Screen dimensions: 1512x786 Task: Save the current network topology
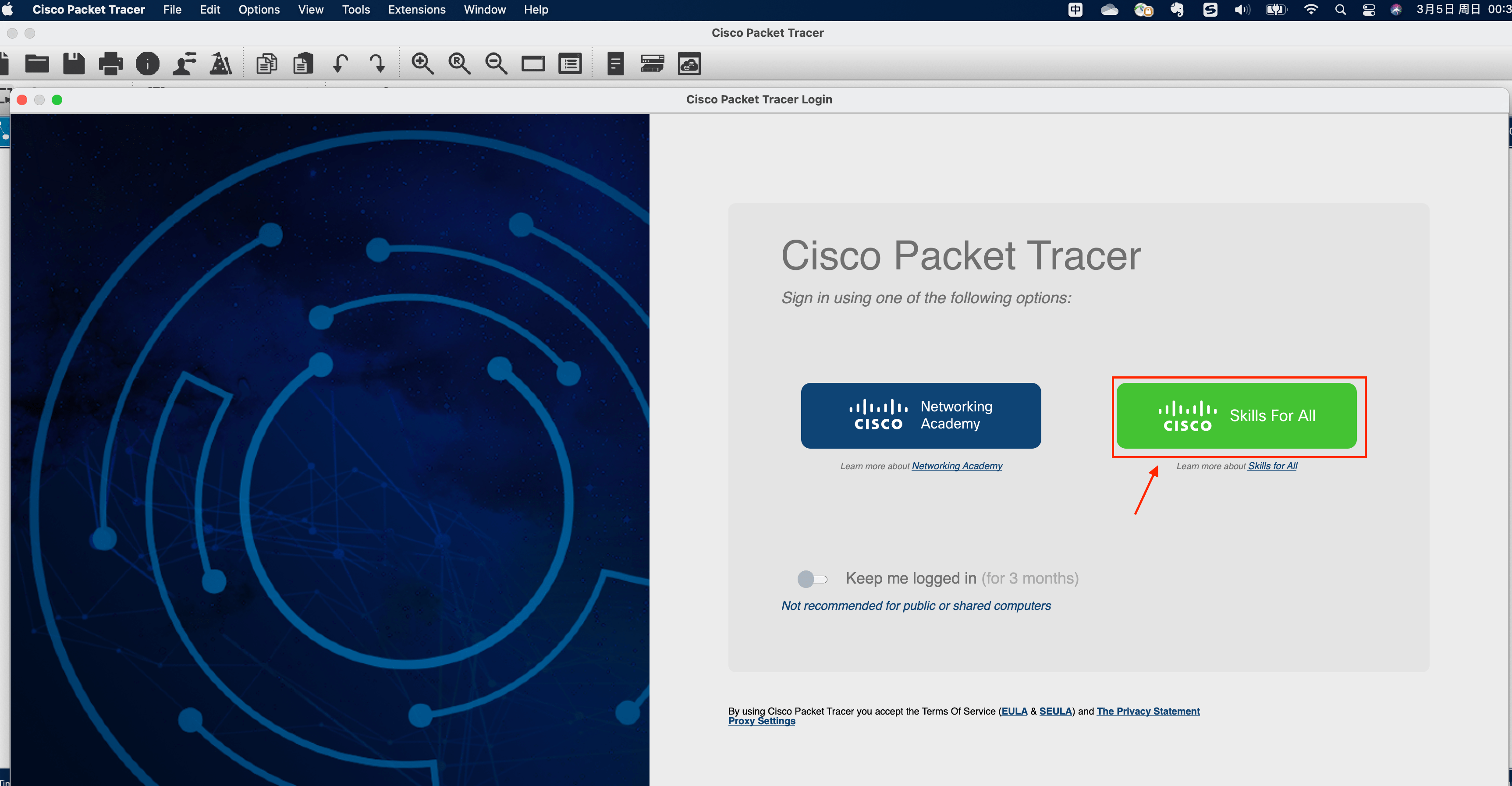[x=73, y=64]
